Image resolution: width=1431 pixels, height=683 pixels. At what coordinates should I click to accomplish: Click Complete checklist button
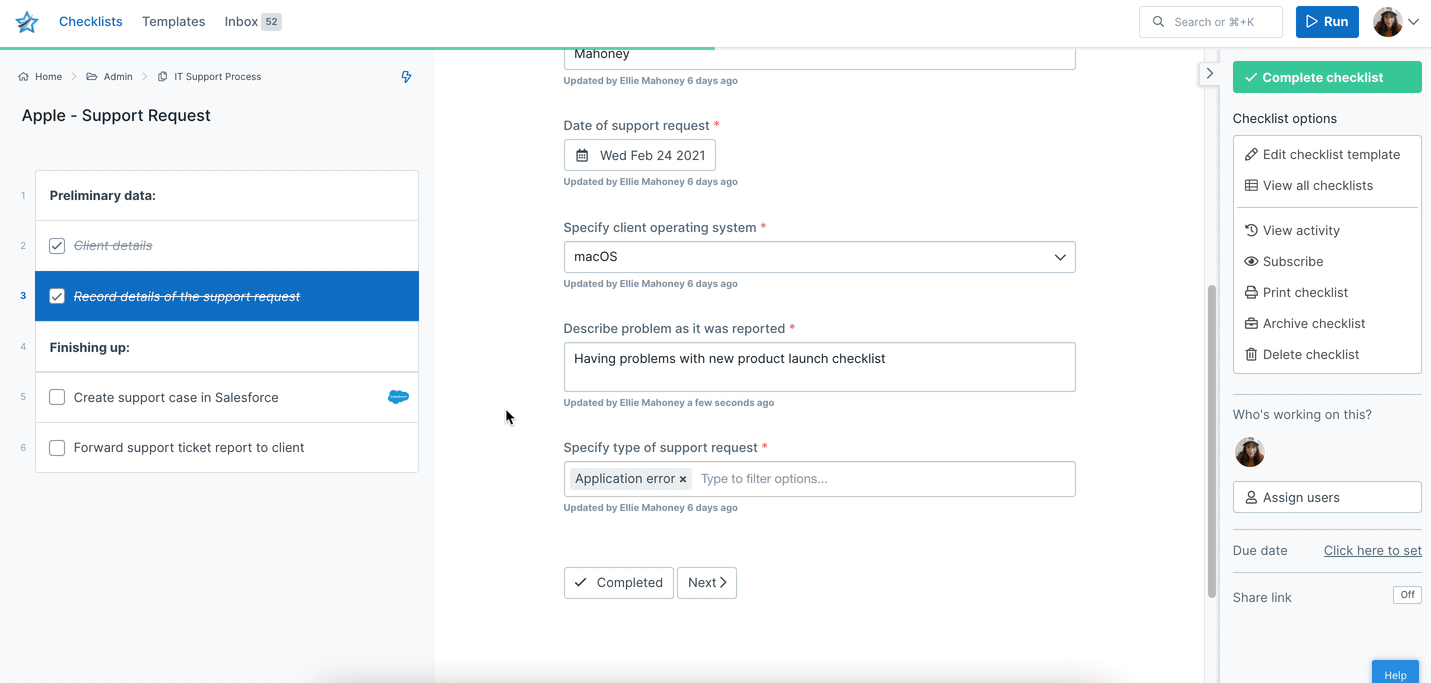(1327, 77)
